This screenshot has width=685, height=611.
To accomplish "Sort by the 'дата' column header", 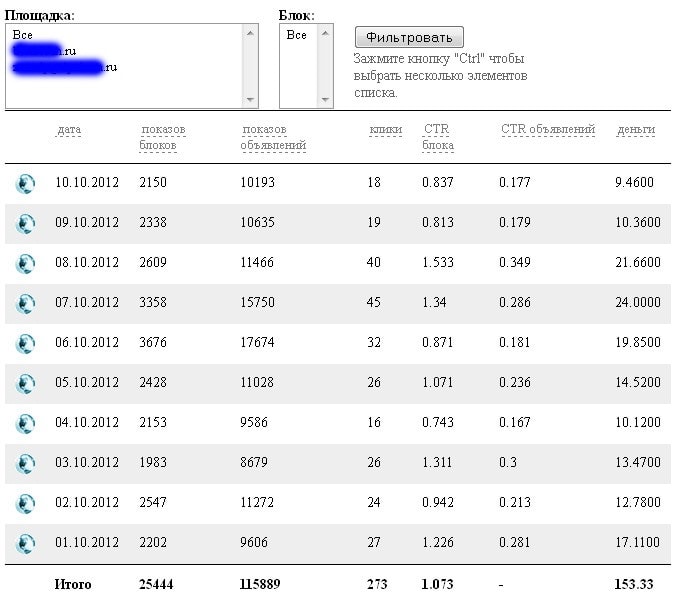I will click(x=69, y=130).
